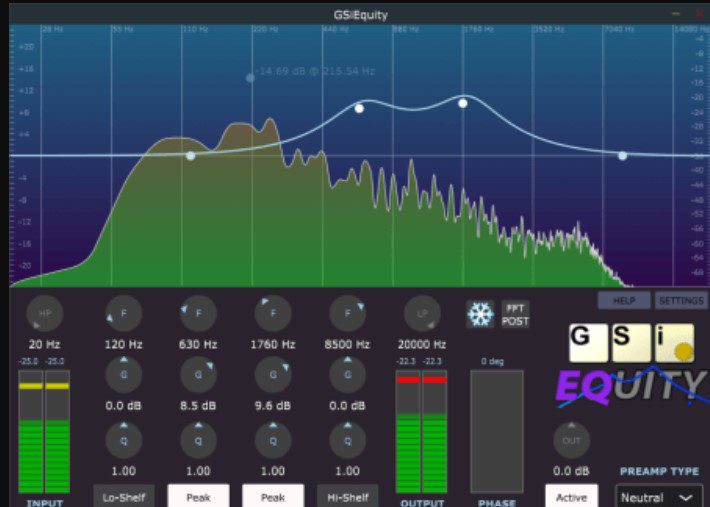
Task: Click the G tile of the GSi logo
Action: coord(589,343)
